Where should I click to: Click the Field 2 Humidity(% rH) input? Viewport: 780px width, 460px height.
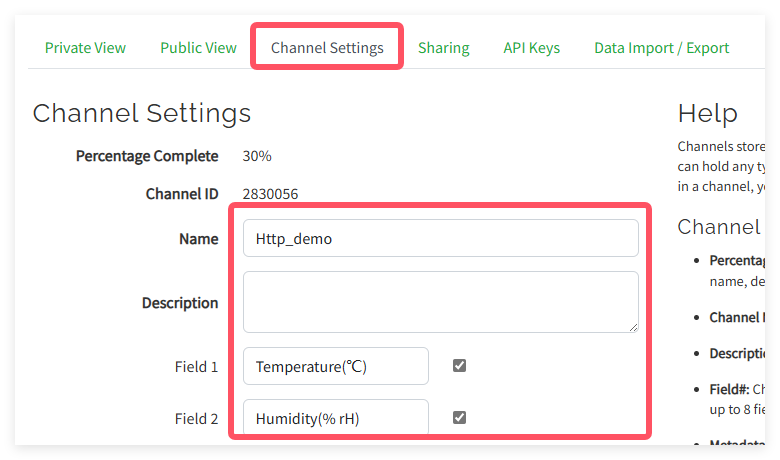(x=336, y=417)
